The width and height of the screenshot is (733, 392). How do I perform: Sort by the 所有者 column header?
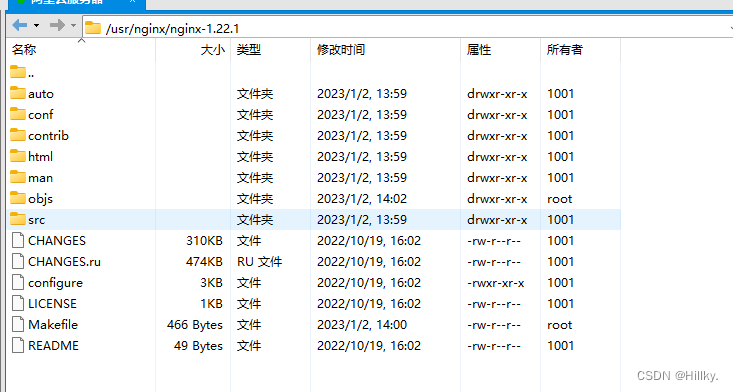click(565, 50)
